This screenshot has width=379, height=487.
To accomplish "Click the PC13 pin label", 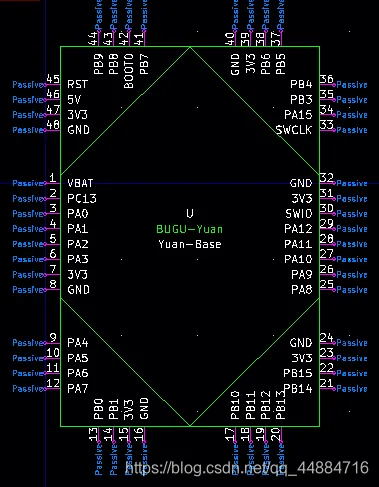I will (82, 198).
